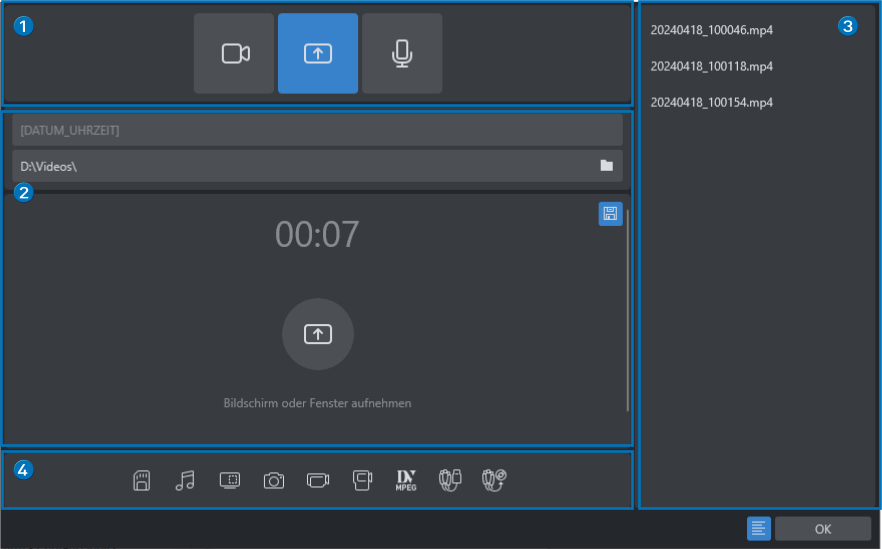
Task: Start recording with the round screen capture button
Action: 318,335
